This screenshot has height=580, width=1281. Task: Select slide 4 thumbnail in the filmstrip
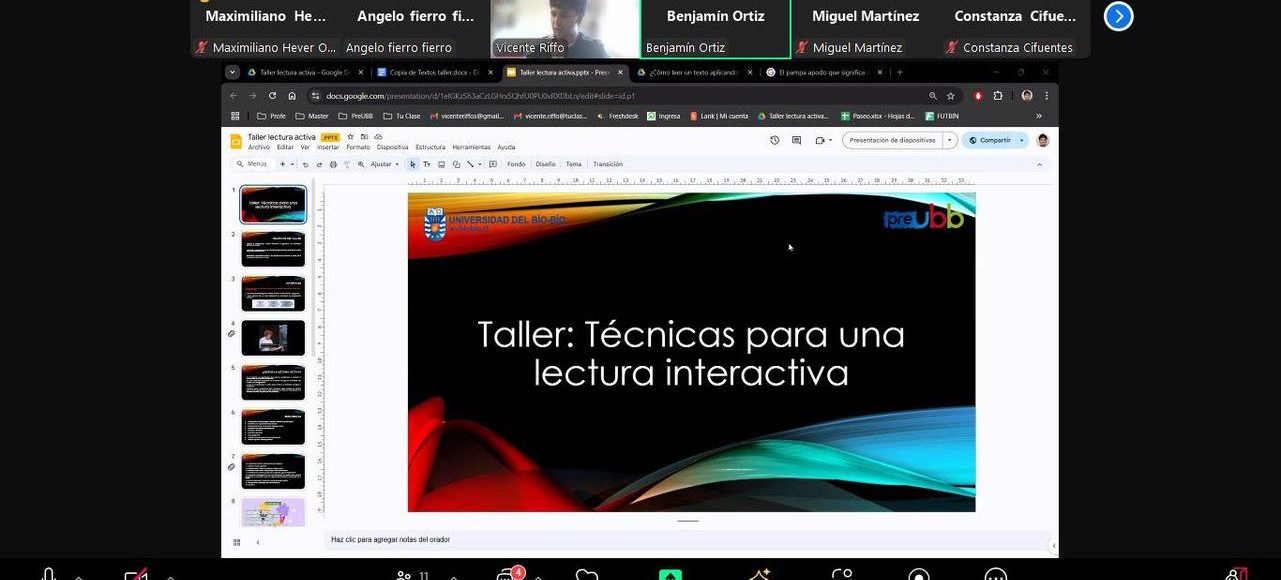pos(273,338)
